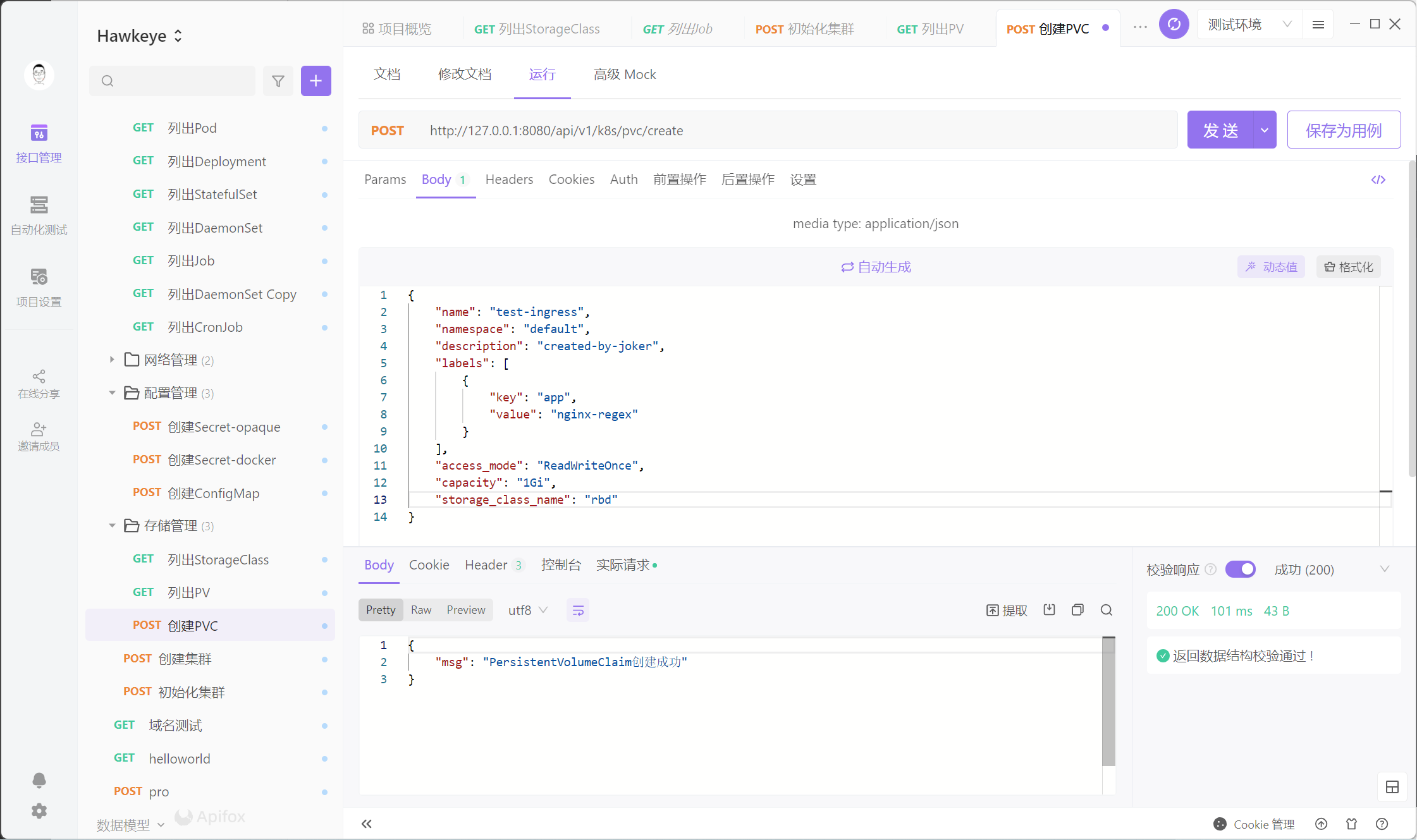Open settings gear icon in sidebar

39,811
